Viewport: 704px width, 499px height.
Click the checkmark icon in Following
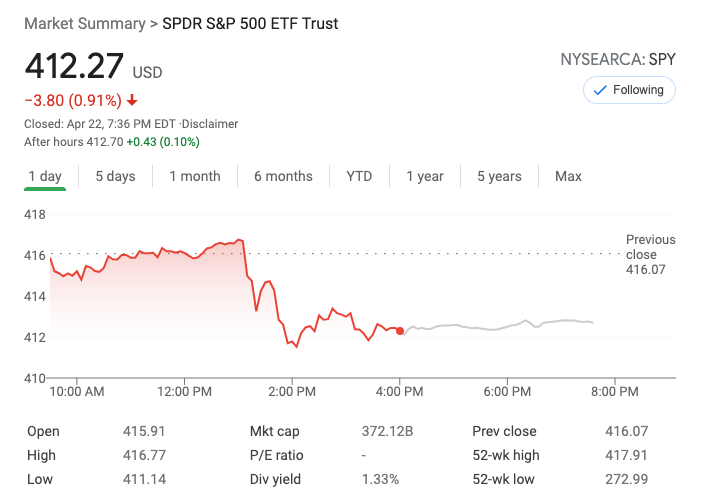[x=600, y=90]
